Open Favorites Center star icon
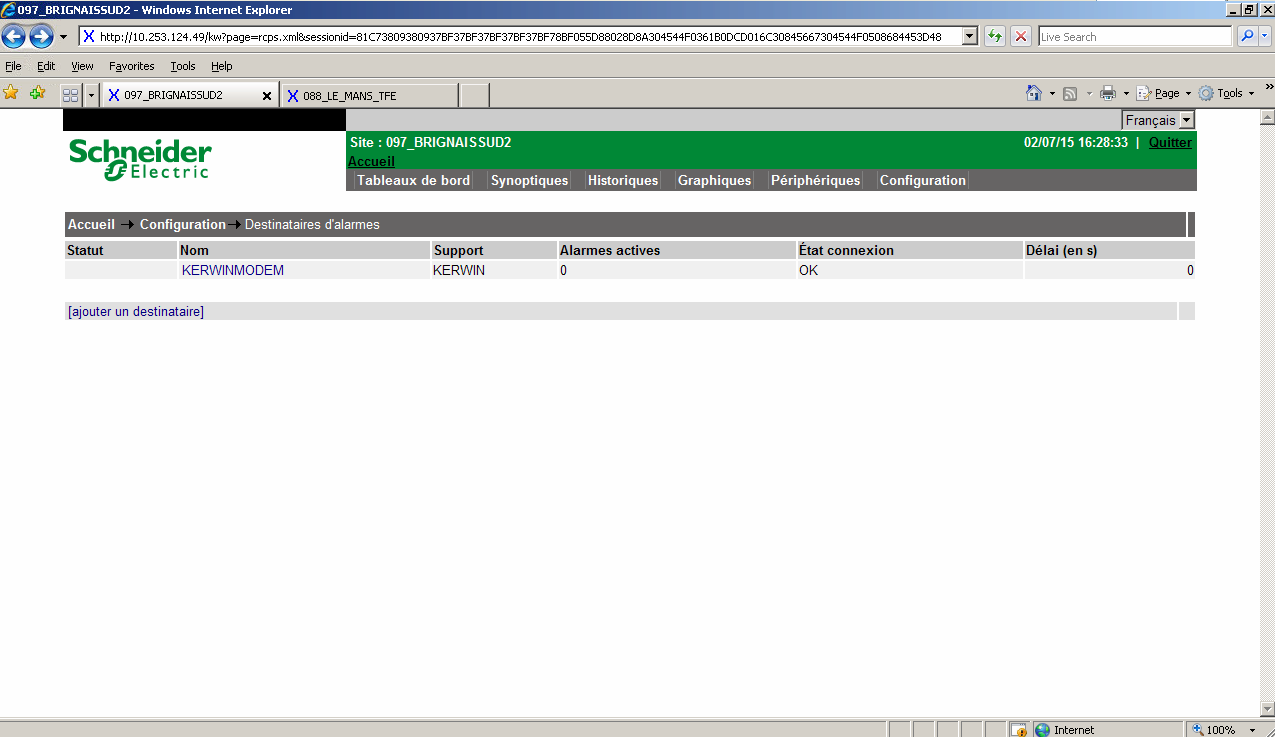 click(x=11, y=94)
